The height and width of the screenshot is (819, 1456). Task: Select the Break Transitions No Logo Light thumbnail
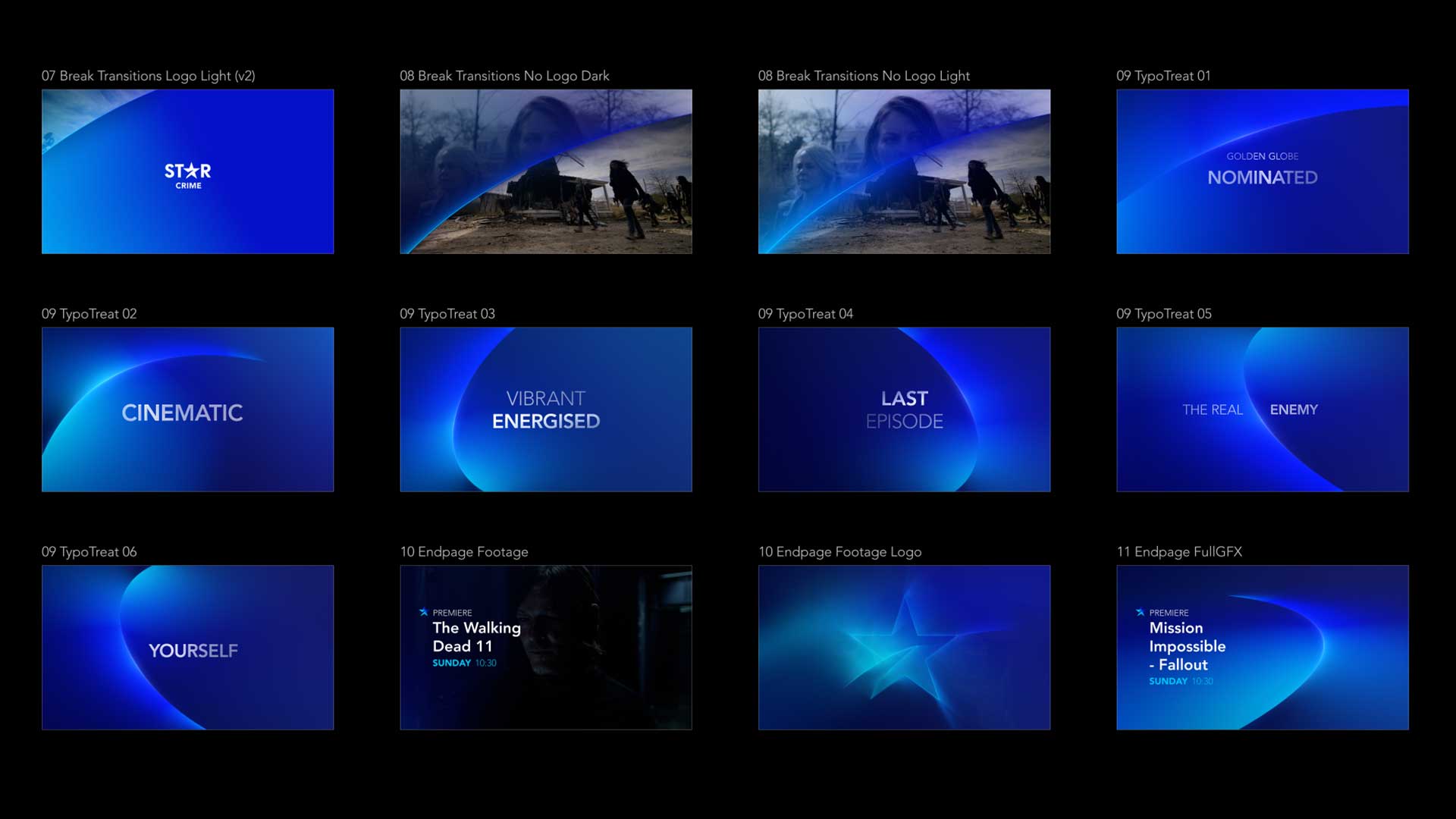click(904, 171)
